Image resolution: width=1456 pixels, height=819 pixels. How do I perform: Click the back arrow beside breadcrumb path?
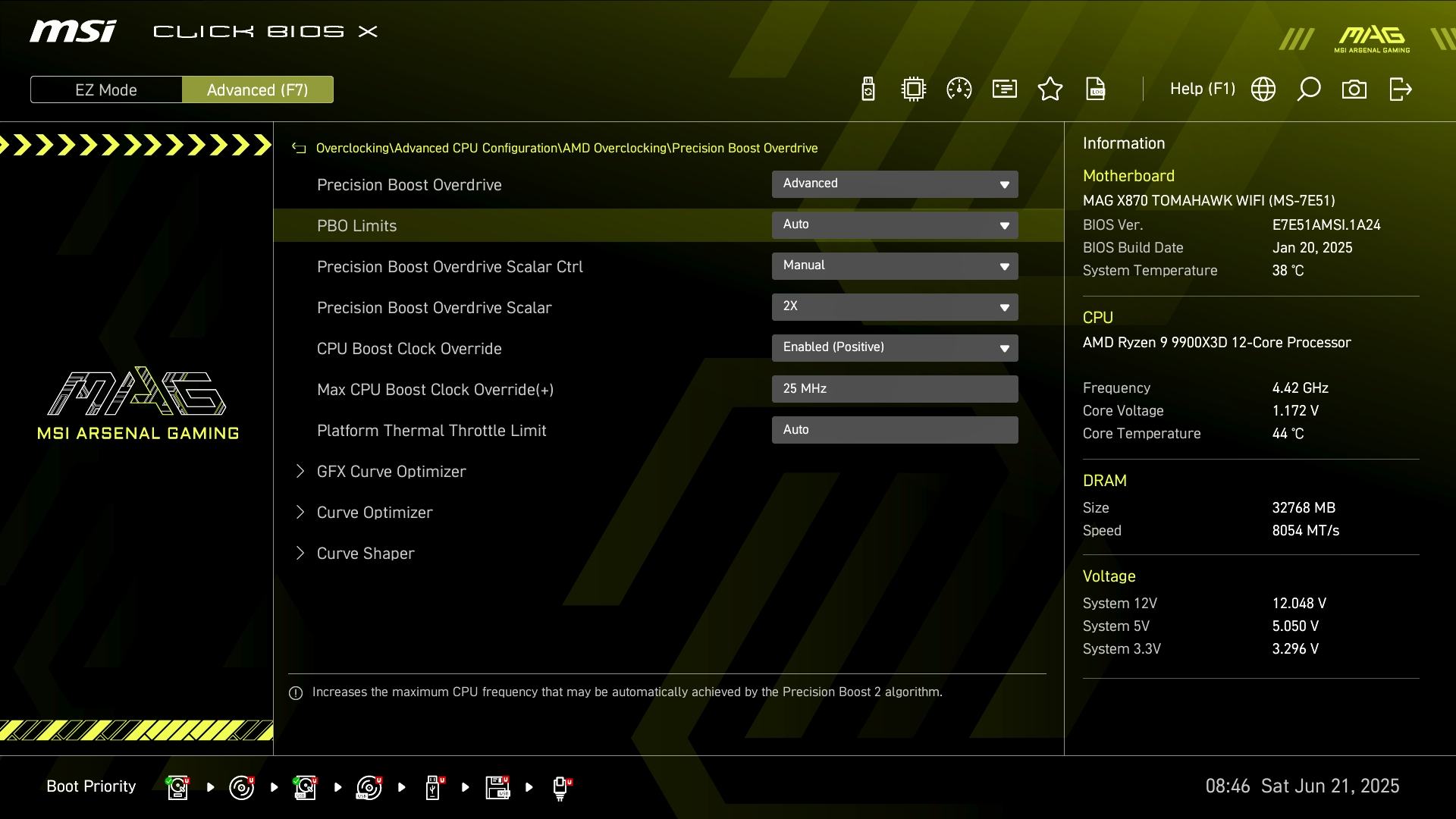click(299, 149)
